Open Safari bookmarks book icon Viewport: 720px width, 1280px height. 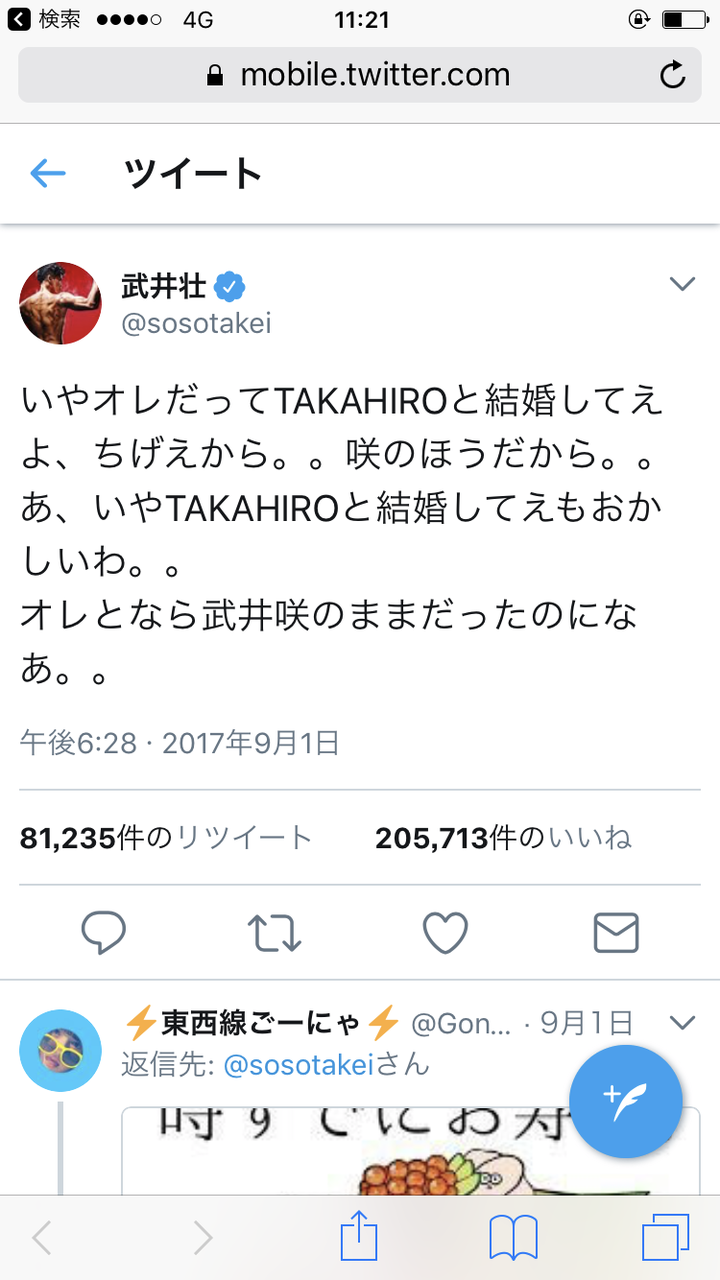point(514,1240)
